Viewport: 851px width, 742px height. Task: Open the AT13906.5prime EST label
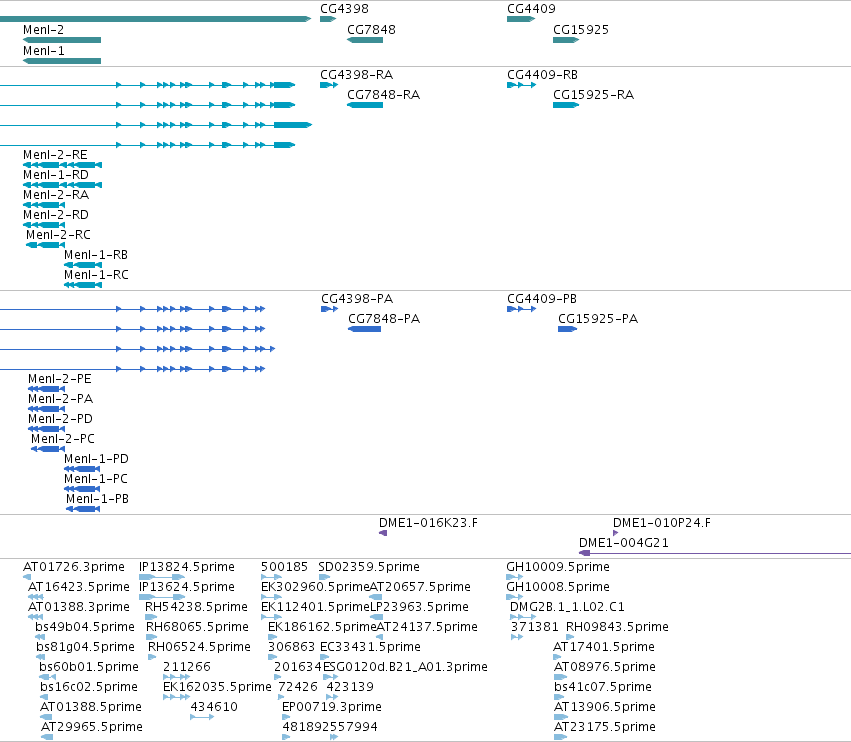605,707
